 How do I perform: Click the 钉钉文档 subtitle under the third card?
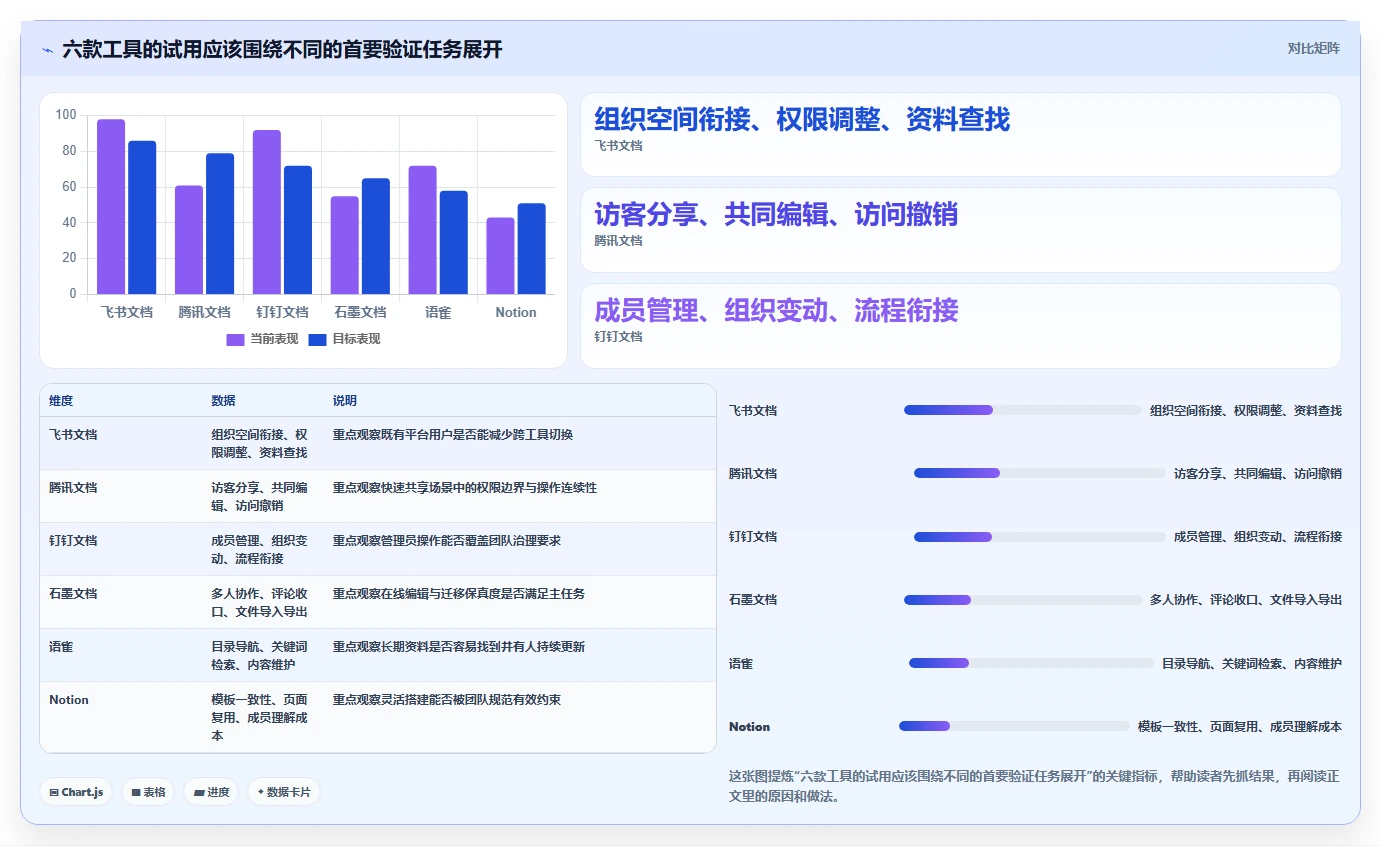(618, 337)
